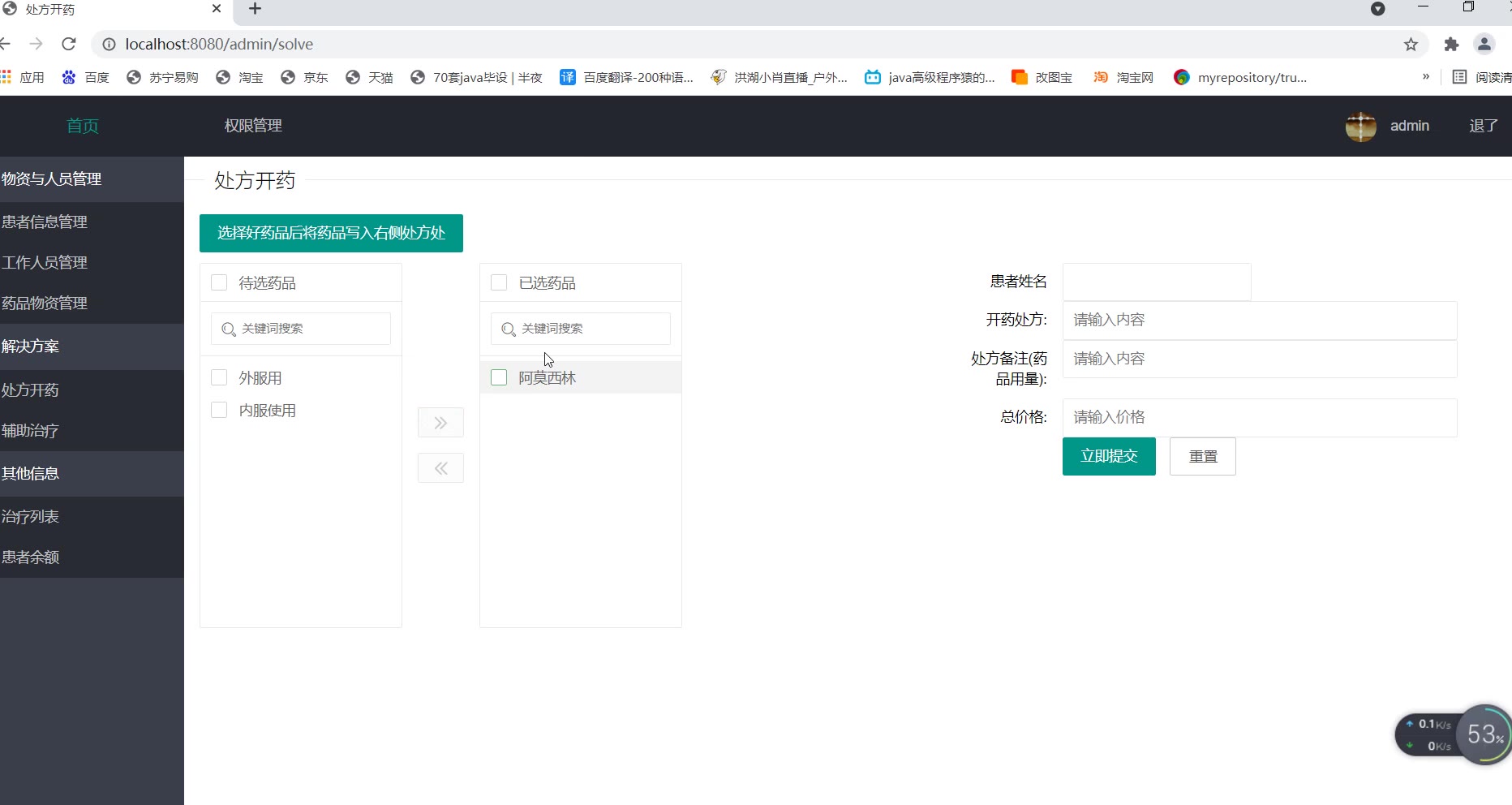Open the 改图宝 bookmark
This screenshot has height=805, width=1512.
coord(1042,77)
